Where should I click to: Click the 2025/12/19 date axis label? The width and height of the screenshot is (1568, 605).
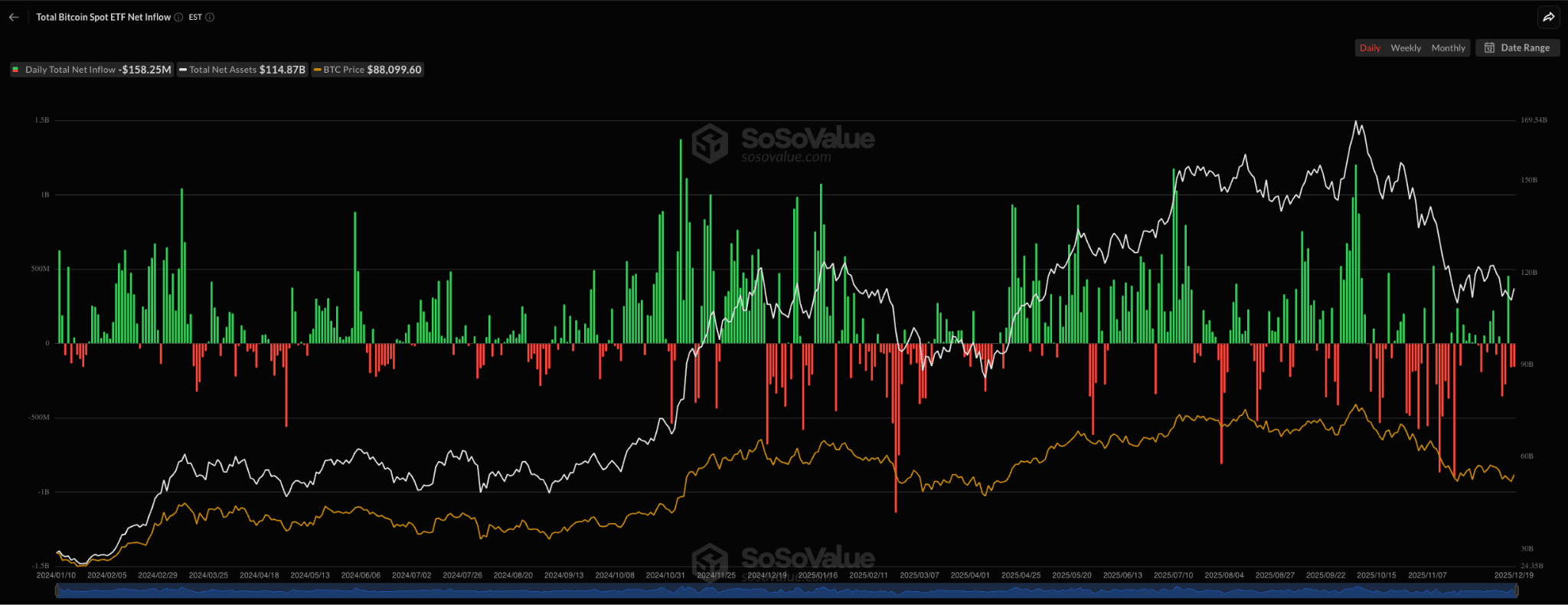(1514, 575)
